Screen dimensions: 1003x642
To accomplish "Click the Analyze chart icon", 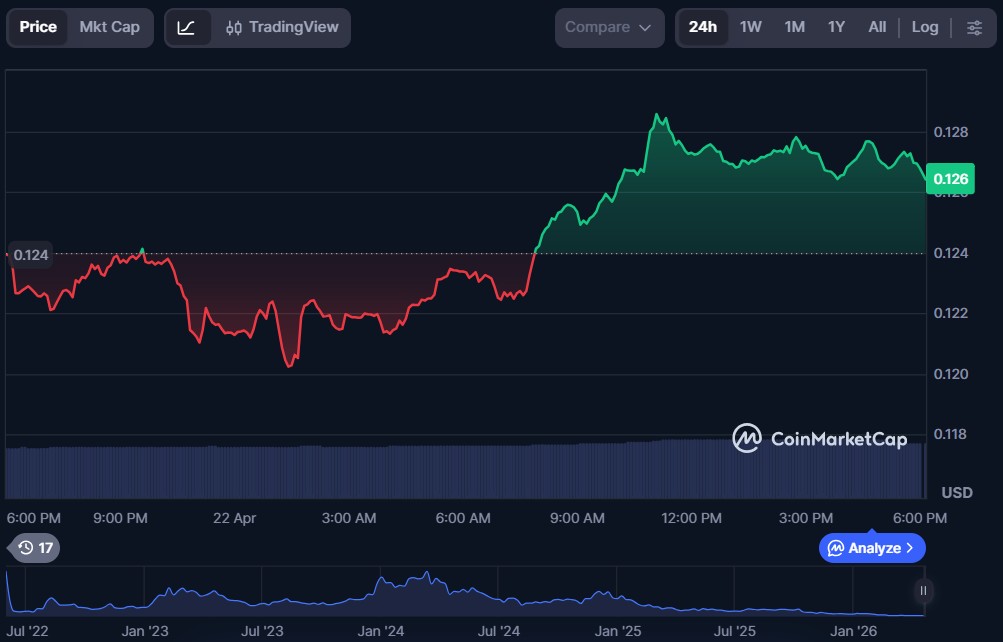I will (x=836, y=548).
